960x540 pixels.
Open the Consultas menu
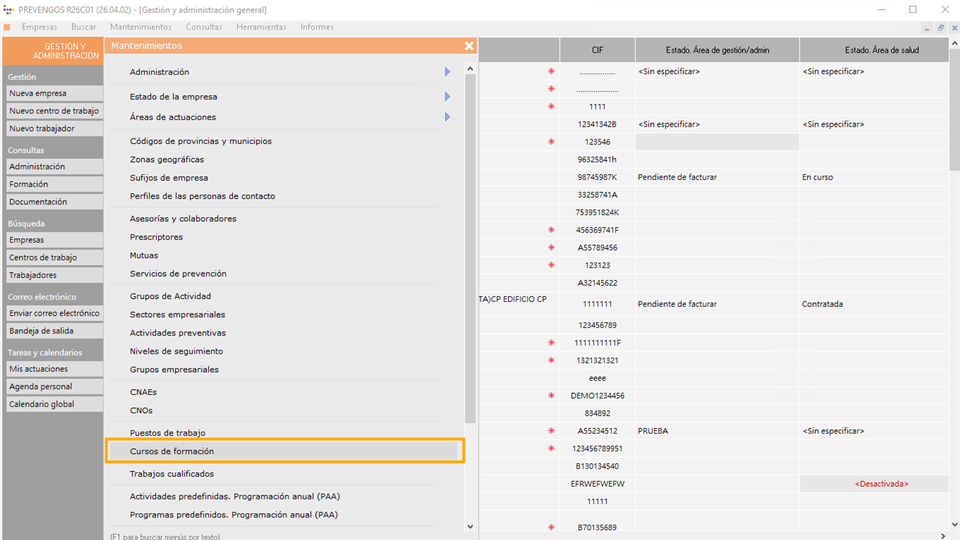[204, 27]
